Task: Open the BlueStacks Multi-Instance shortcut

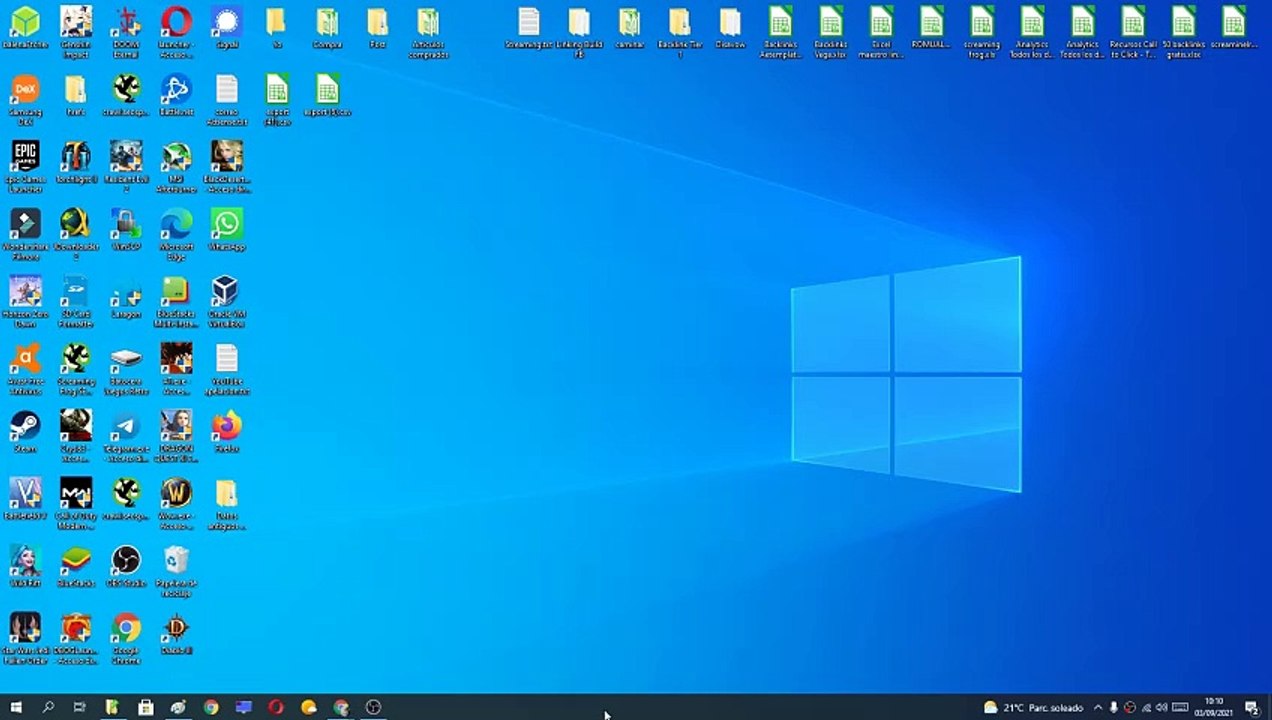Action: tap(176, 301)
